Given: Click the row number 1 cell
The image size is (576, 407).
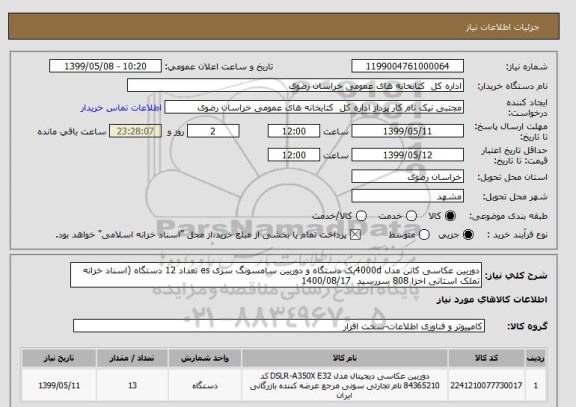Looking at the screenshot, I should coord(536,386).
